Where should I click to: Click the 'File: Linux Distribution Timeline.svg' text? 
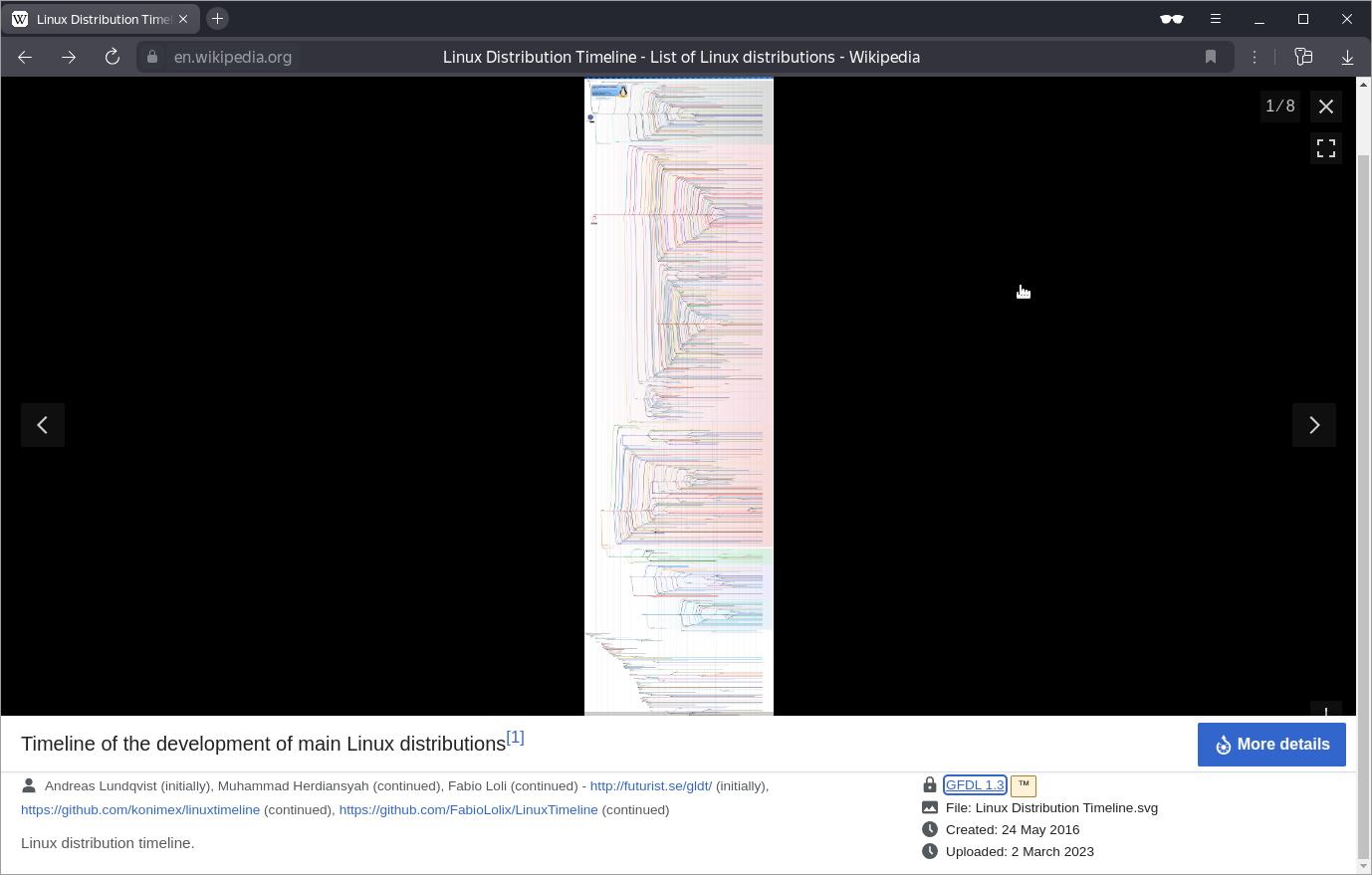point(1051,808)
